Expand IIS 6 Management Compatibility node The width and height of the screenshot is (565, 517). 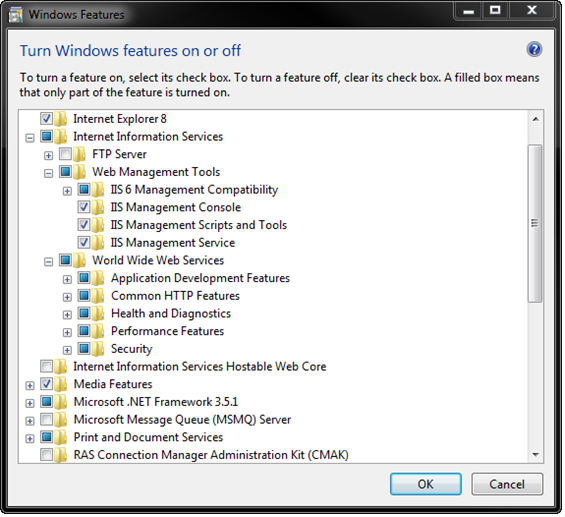point(67,191)
